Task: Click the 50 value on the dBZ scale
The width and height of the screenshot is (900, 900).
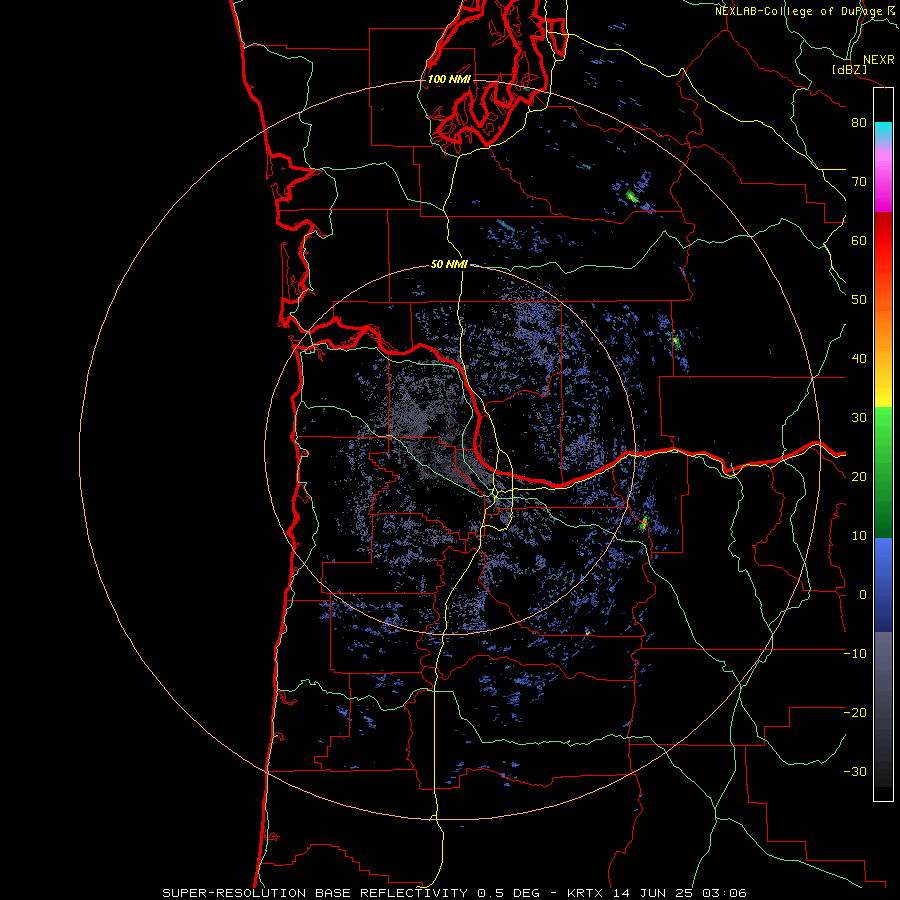Action: pyautogui.click(x=859, y=300)
